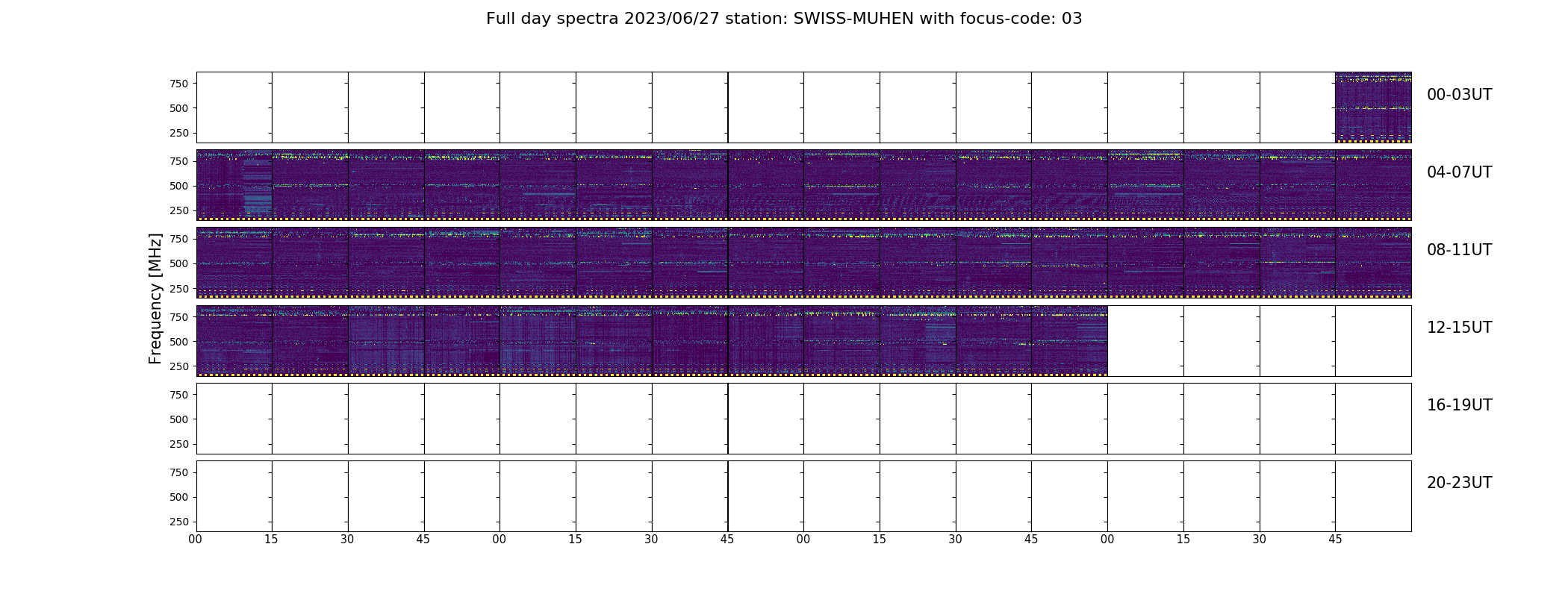This screenshot has height=597, width=1568.
Task: Select the "12-15UT" row label
Action: coord(1459,328)
